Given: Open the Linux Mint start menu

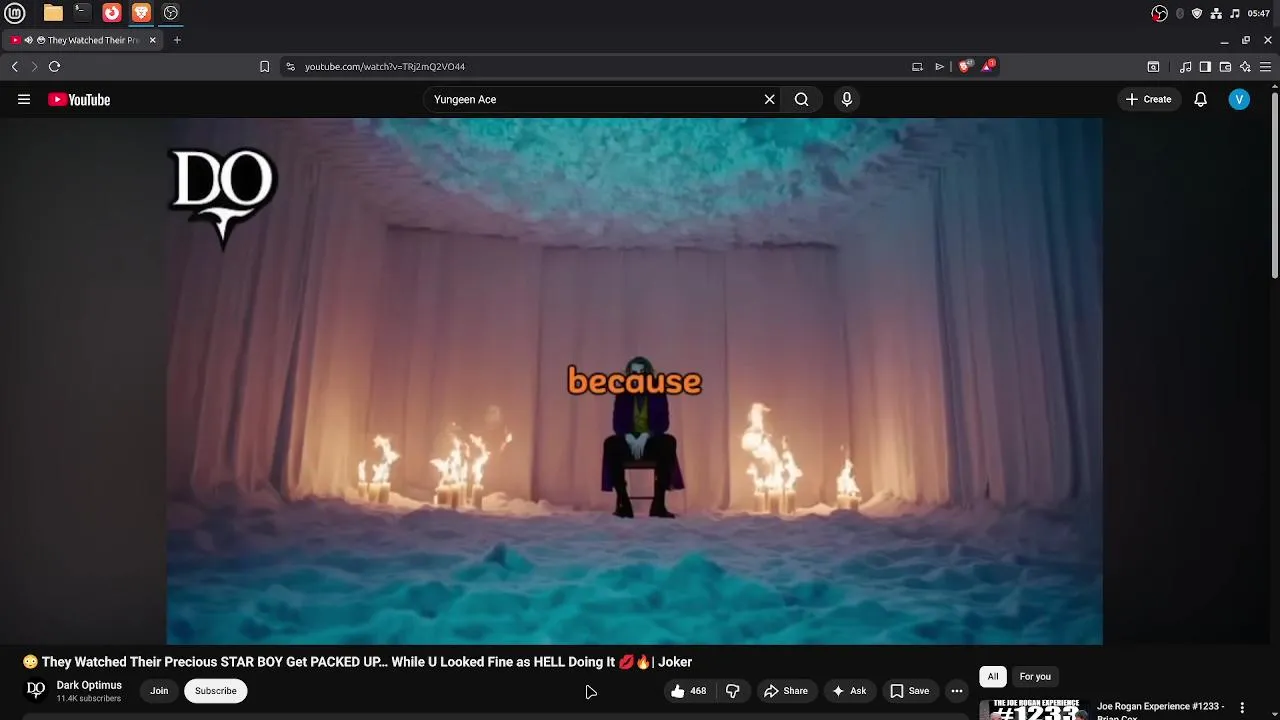Looking at the screenshot, I should [15, 13].
